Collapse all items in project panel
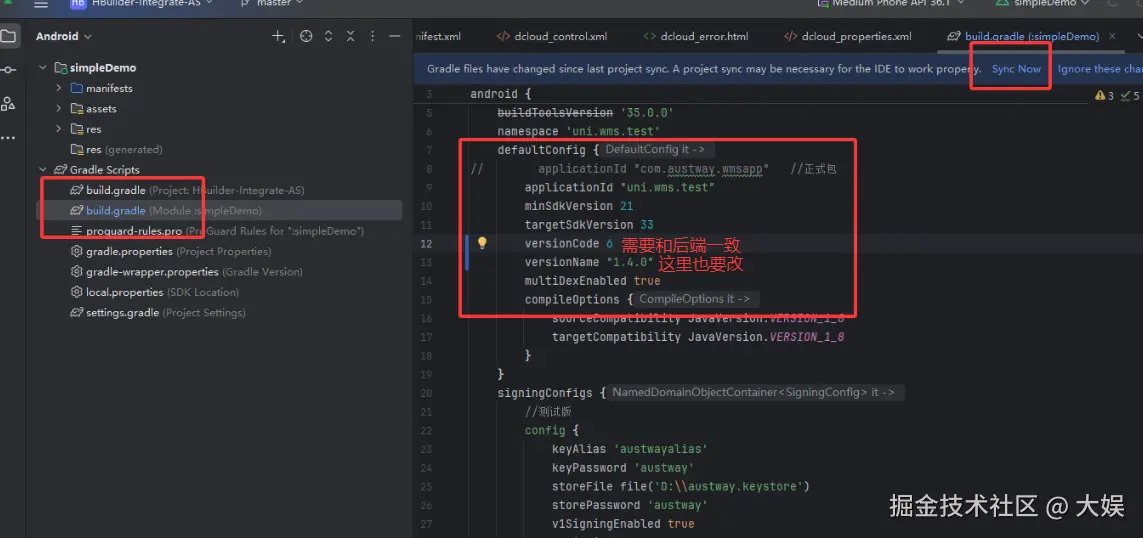This screenshot has width=1143, height=538. [x=350, y=36]
